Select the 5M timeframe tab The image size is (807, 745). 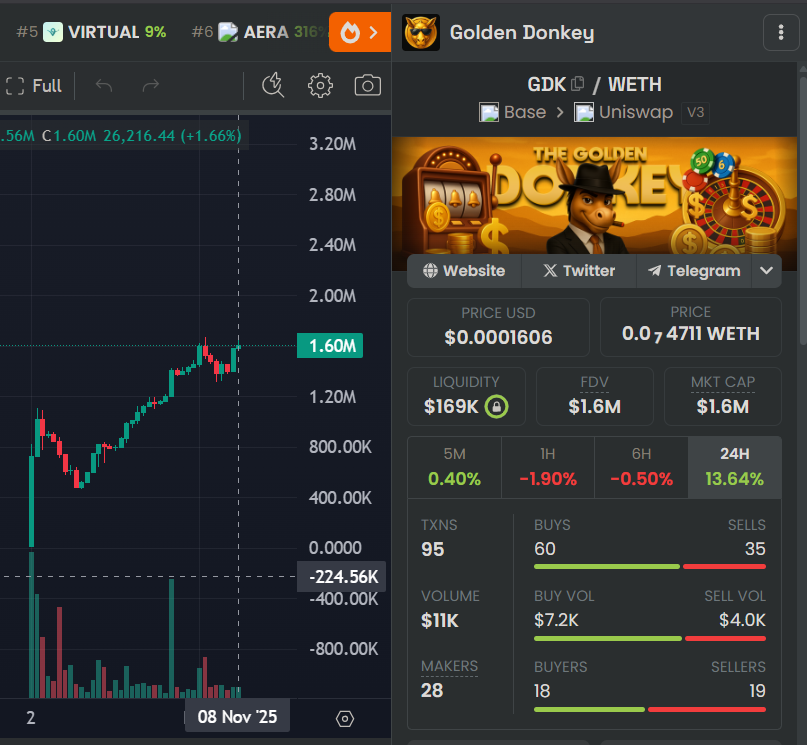coord(454,468)
